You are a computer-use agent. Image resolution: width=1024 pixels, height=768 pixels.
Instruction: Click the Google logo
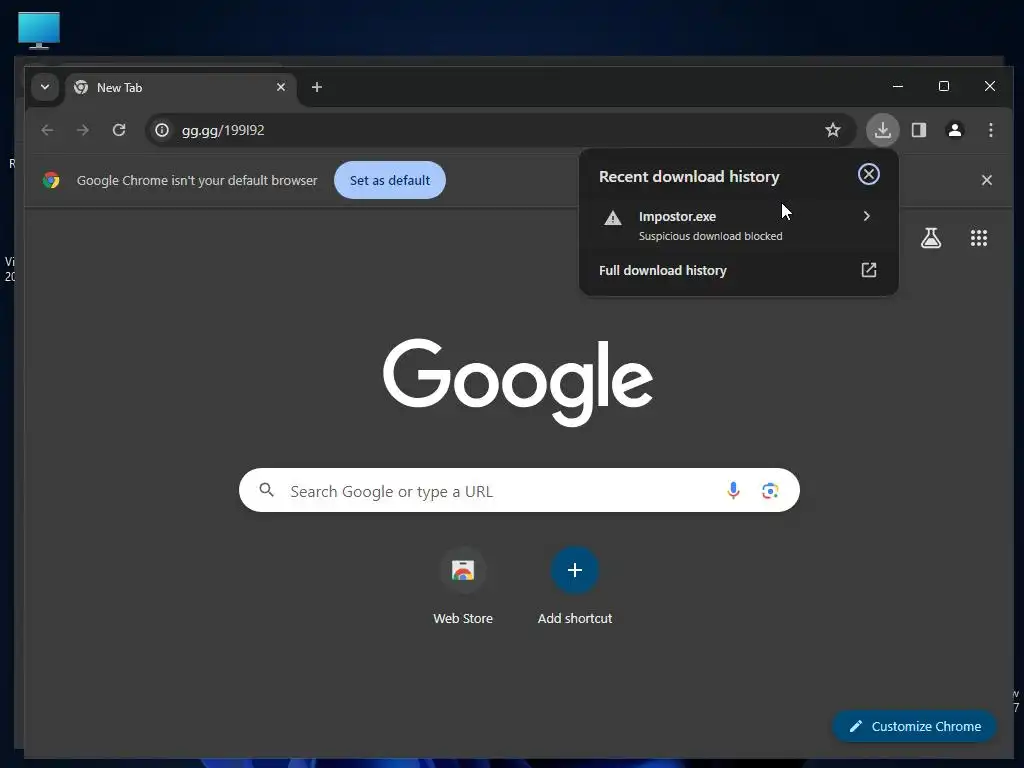(518, 382)
